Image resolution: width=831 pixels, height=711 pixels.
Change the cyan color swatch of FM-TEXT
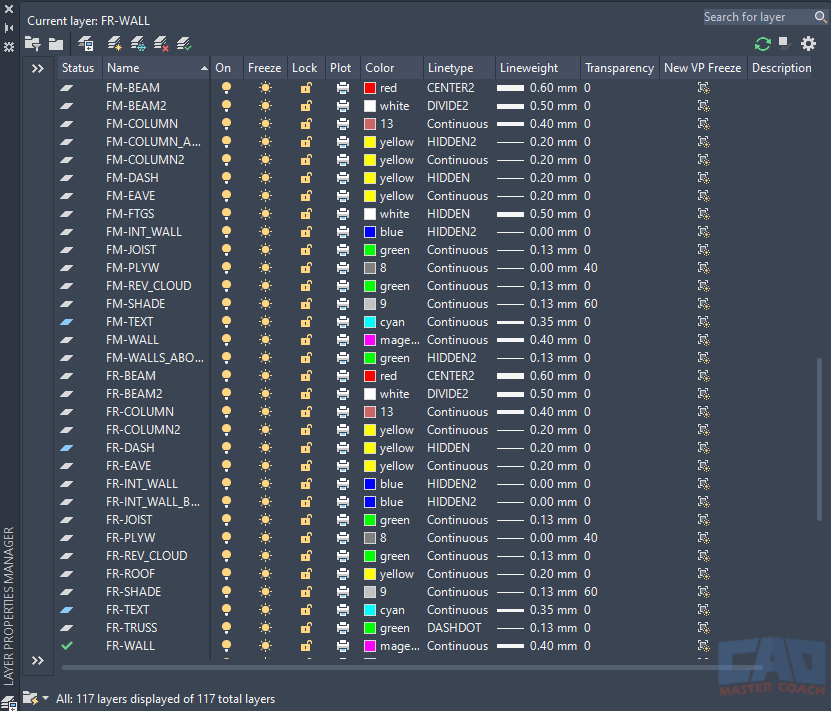[x=370, y=322]
